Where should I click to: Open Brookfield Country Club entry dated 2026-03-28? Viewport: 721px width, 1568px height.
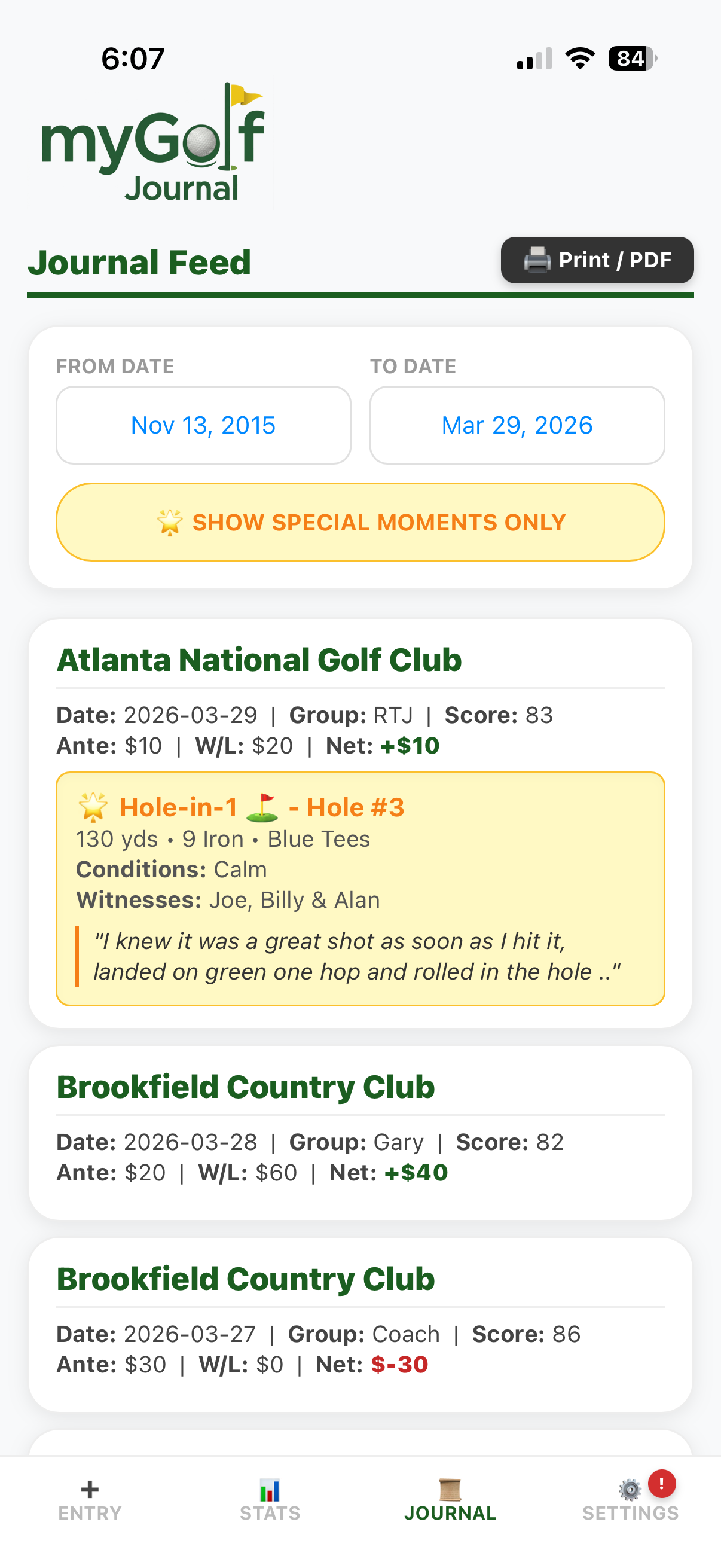[x=245, y=1087]
